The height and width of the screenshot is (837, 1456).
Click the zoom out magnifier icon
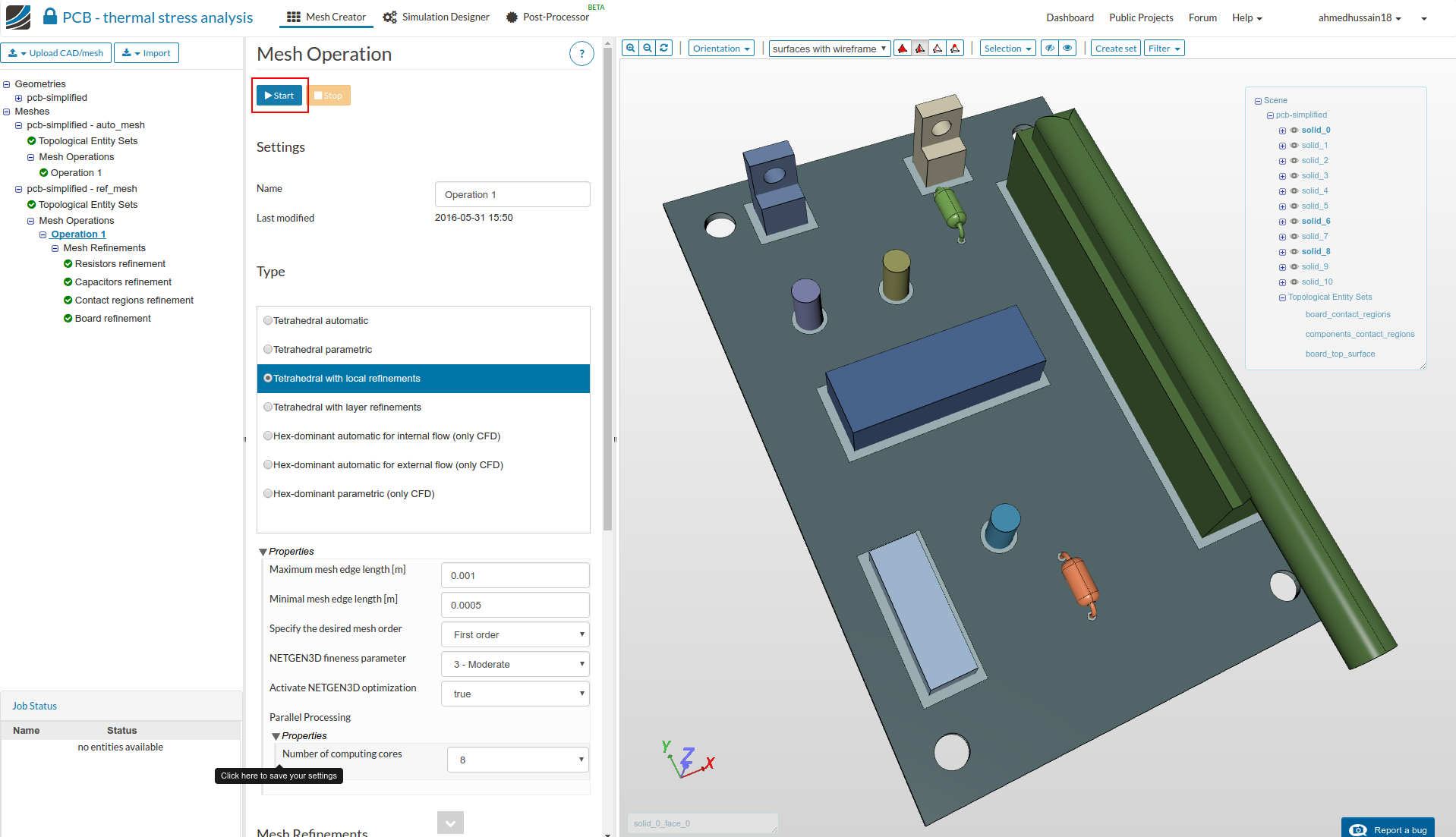[648, 49]
